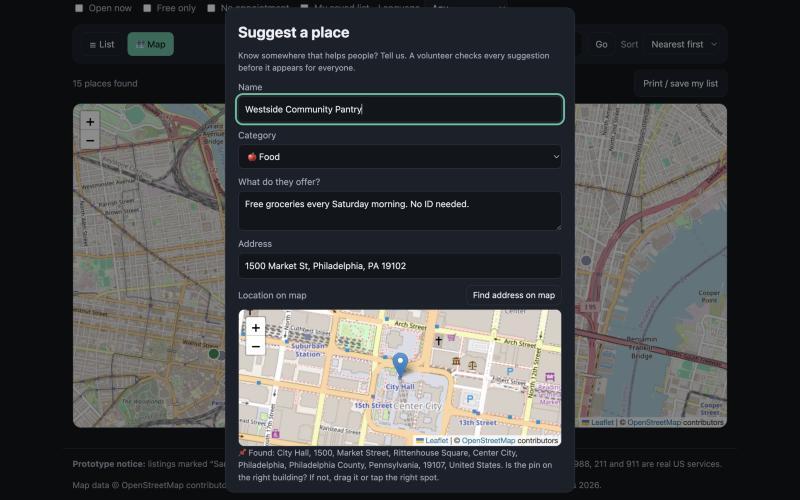
Task: Click the Suburban Station label on mini map
Action: tap(308, 350)
